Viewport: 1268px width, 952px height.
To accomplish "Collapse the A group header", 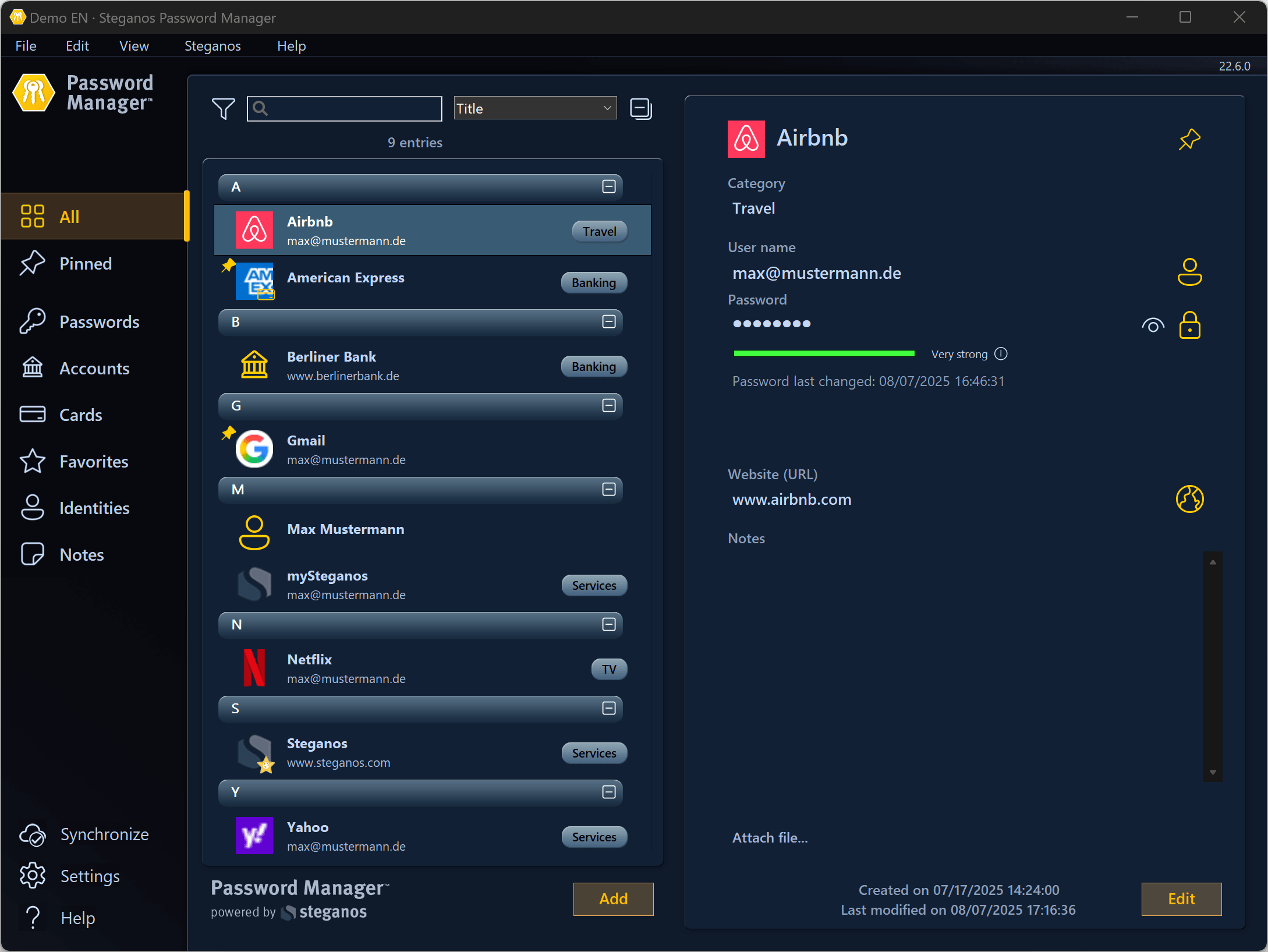I will click(x=609, y=187).
